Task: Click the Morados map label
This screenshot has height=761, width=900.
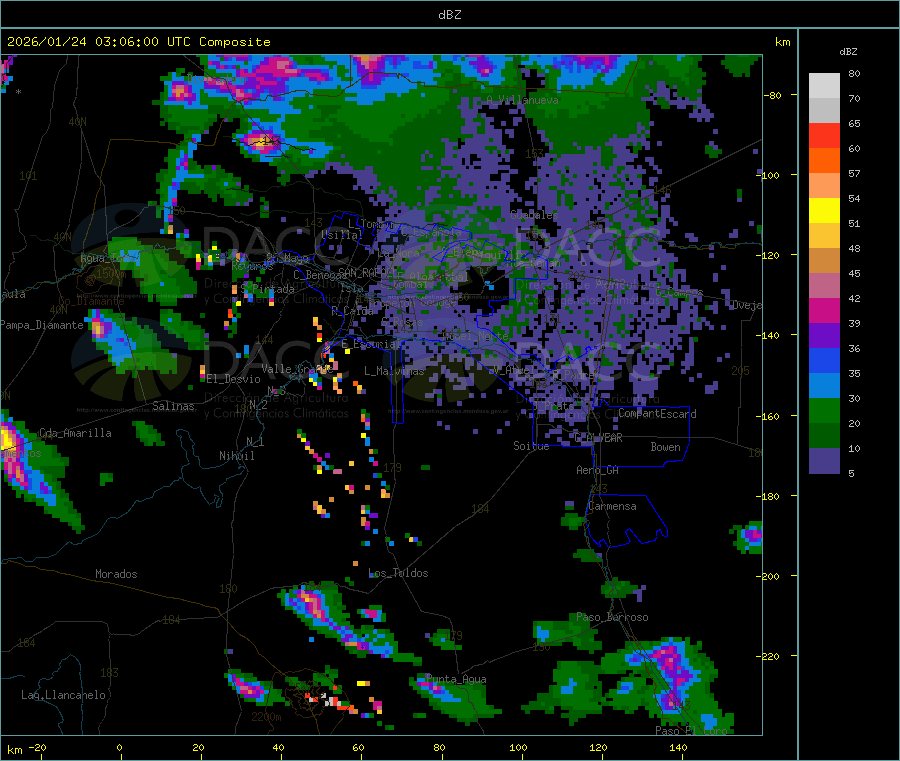Action: click(116, 574)
